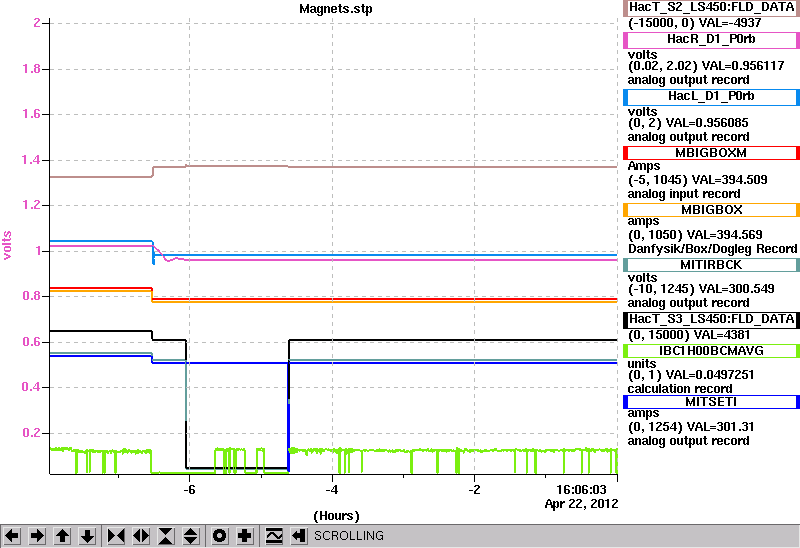800x548 pixels.
Task: Select the HacL_D1_P0rb legend box
Action: 711,96
